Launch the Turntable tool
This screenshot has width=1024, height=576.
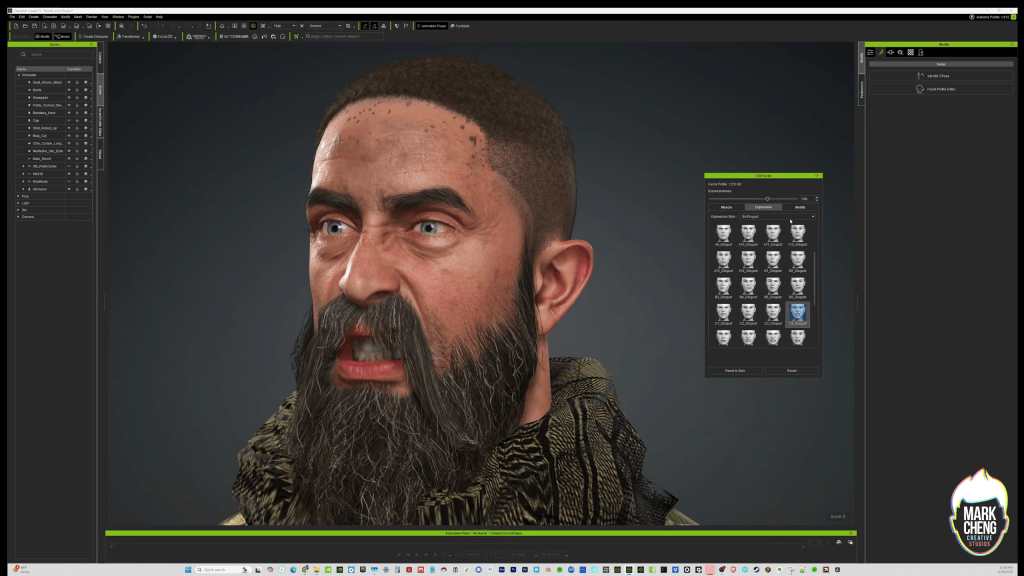tap(460, 26)
